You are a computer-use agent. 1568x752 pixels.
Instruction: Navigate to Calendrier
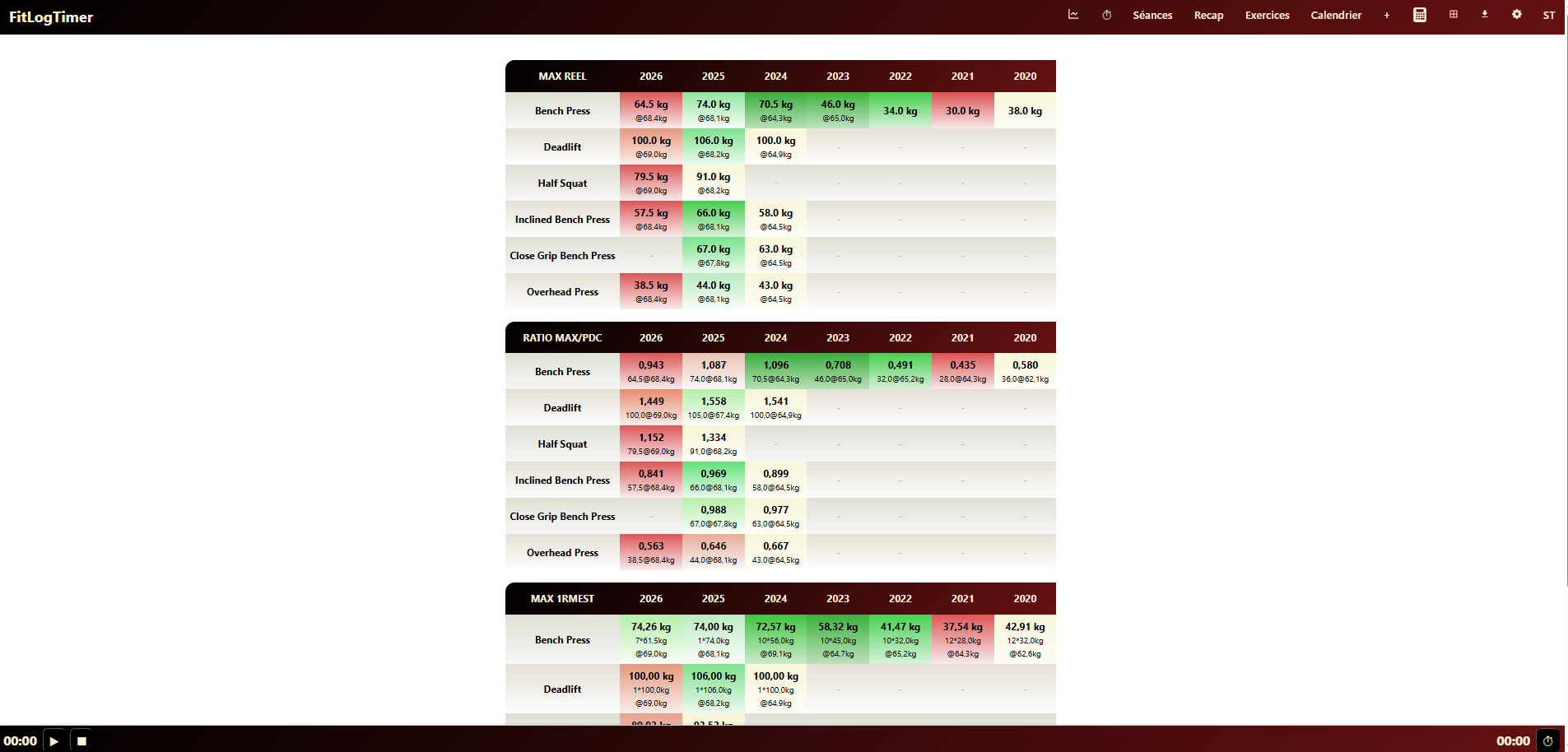pos(1336,15)
